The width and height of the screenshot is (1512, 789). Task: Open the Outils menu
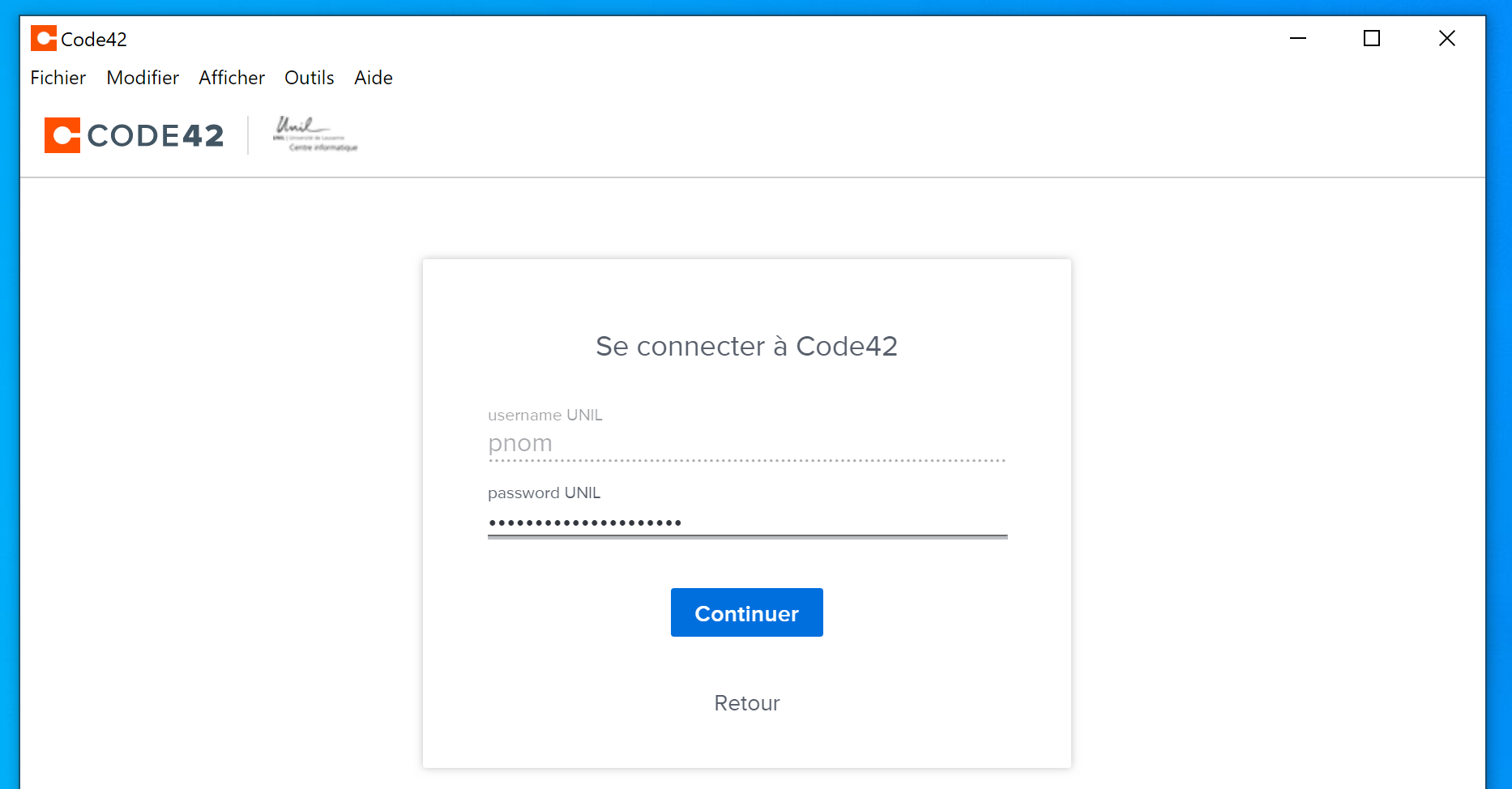(x=310, y=78)
